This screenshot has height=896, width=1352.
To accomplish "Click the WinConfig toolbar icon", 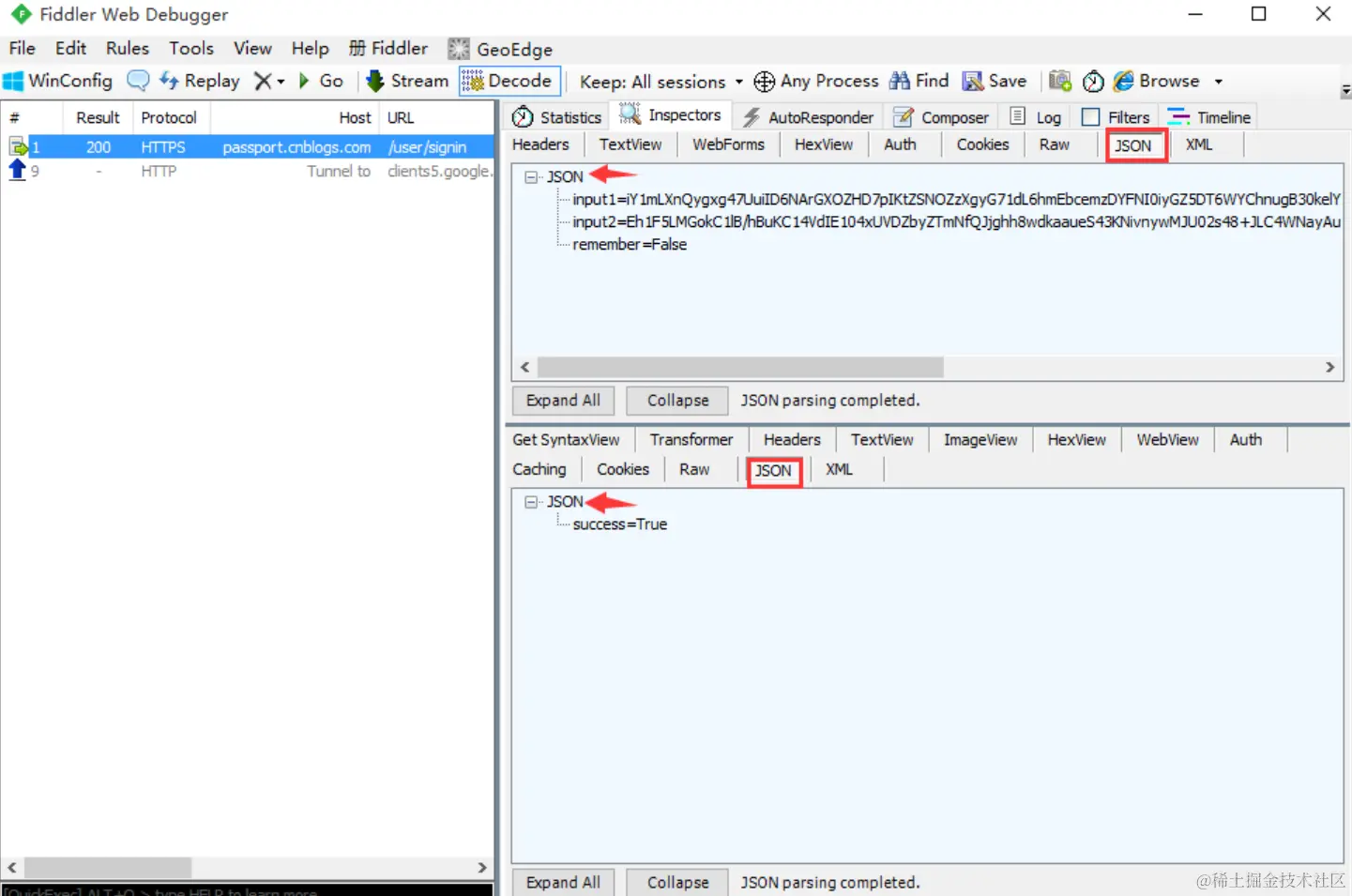I will click(13, 81).
